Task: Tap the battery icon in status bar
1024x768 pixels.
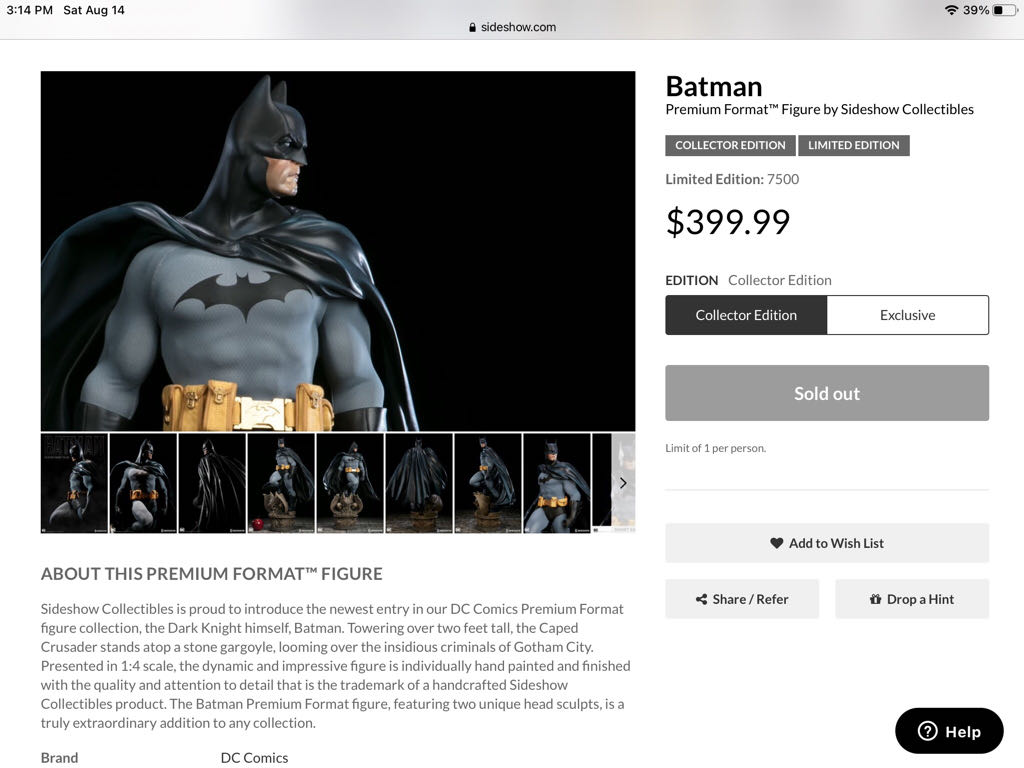Action: pos(1004,10)
